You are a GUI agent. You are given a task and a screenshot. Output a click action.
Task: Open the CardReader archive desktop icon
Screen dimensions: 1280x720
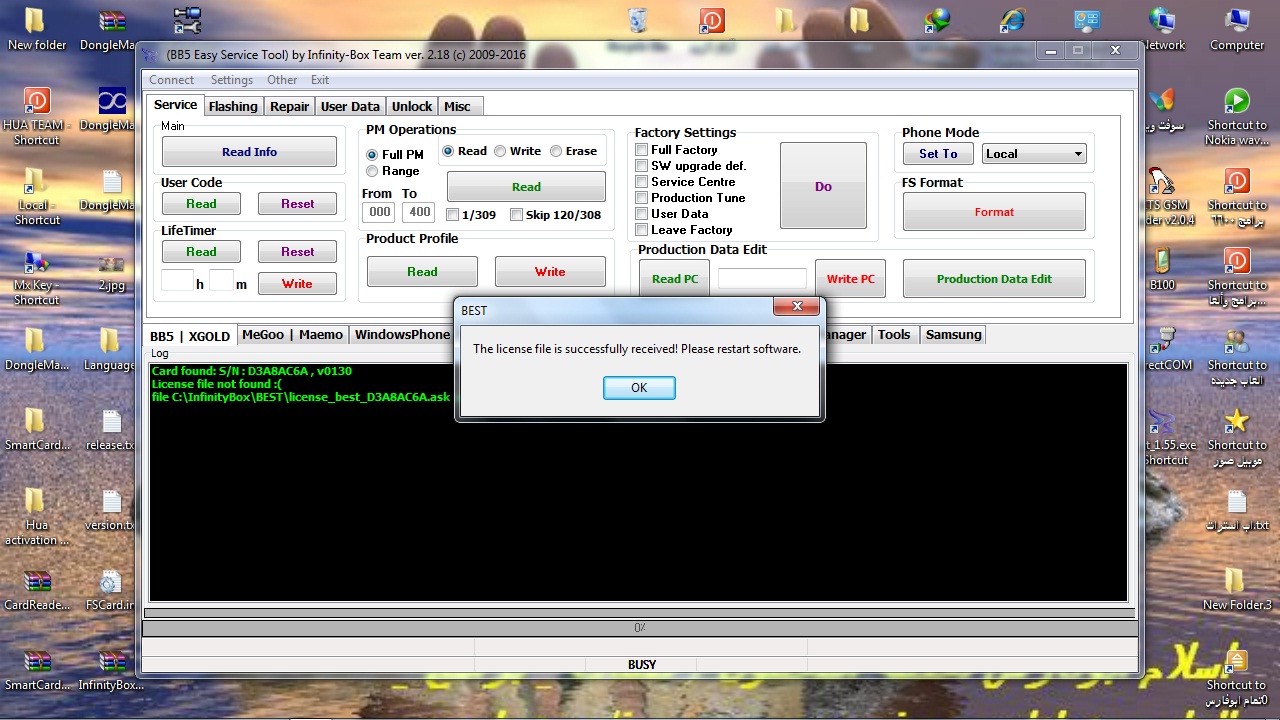point(36,590)
